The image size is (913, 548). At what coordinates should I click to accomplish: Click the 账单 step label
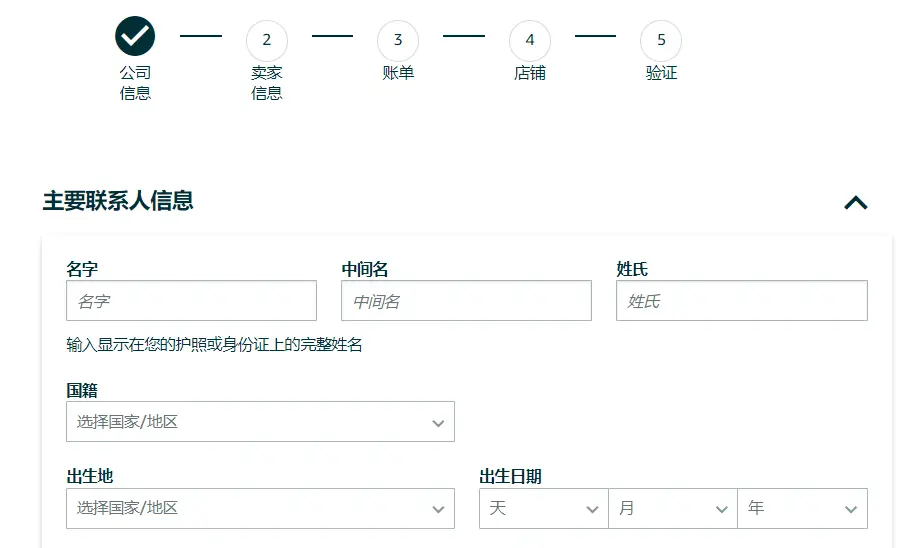click(398, 73)
